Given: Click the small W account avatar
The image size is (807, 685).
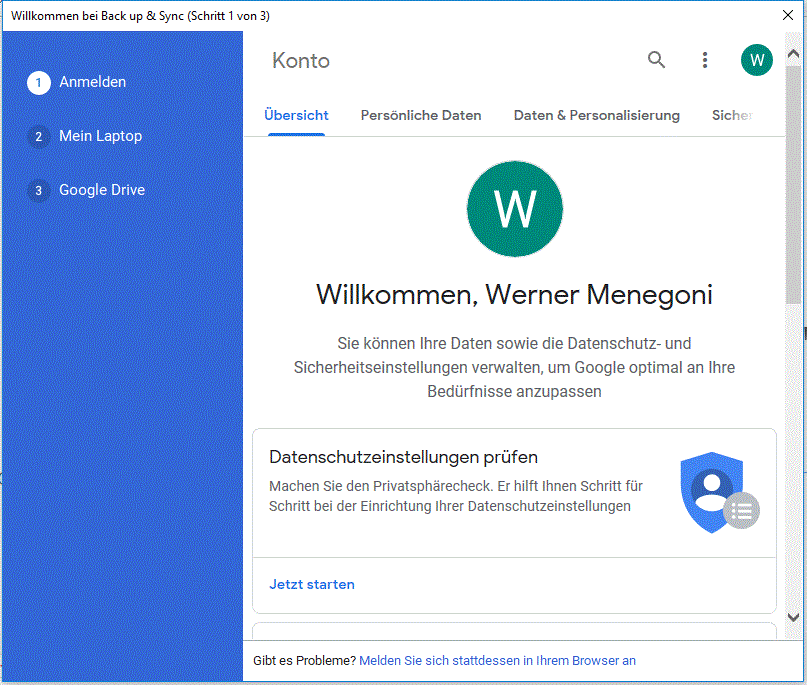Looking at the screenshot, I should (757, 60).
